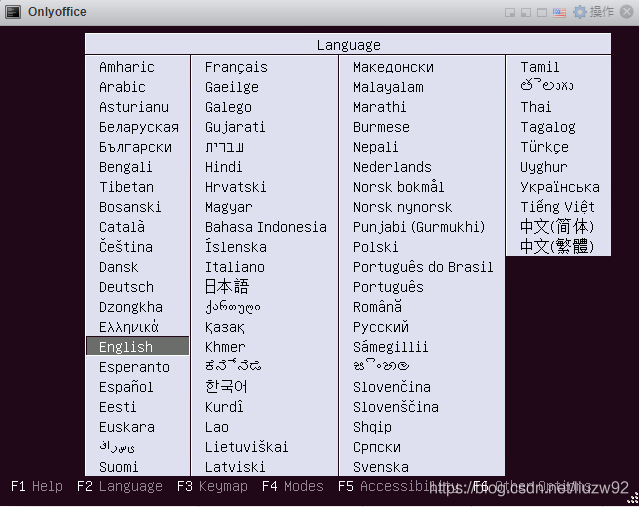The height and width of the screenshot is (507, 639).
Task: Pick Bengali language
Action: [x=126, y=167]
